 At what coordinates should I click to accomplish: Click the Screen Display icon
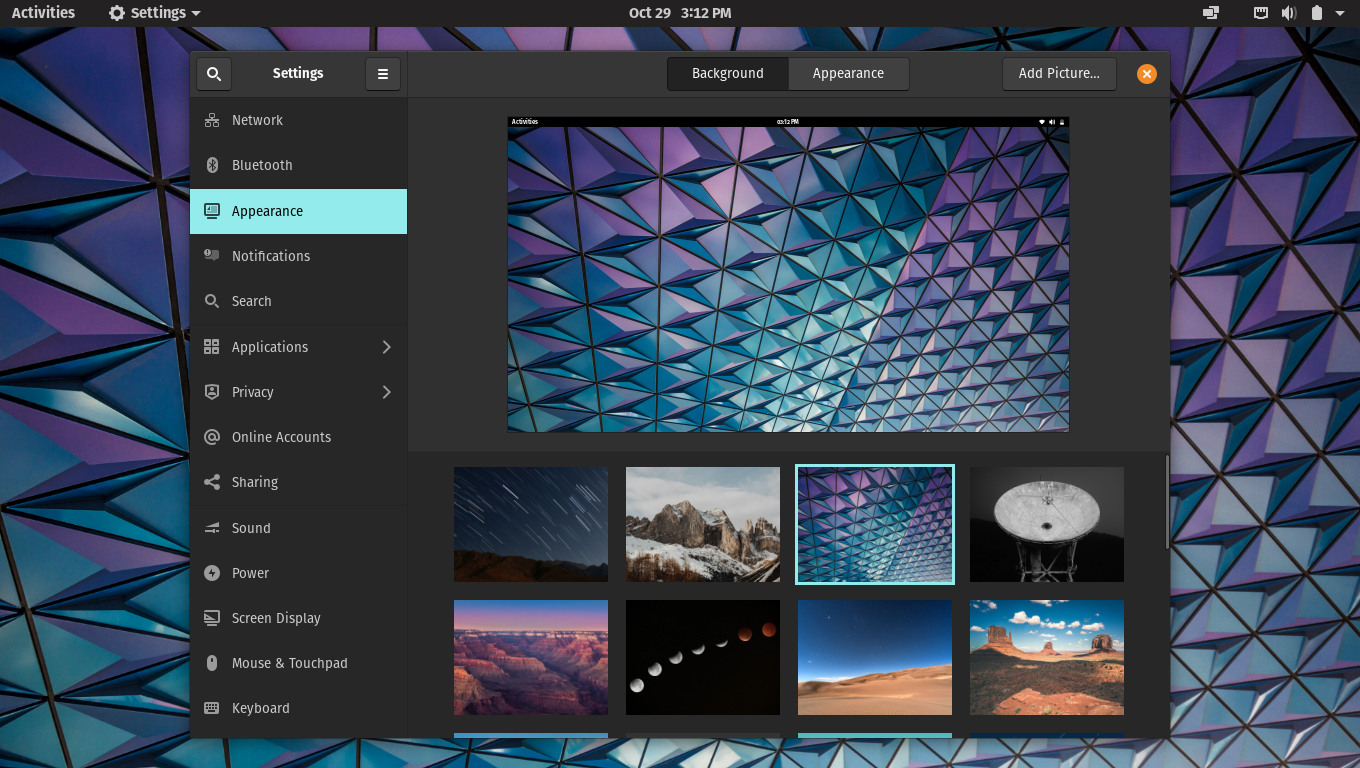pos(212,618)
